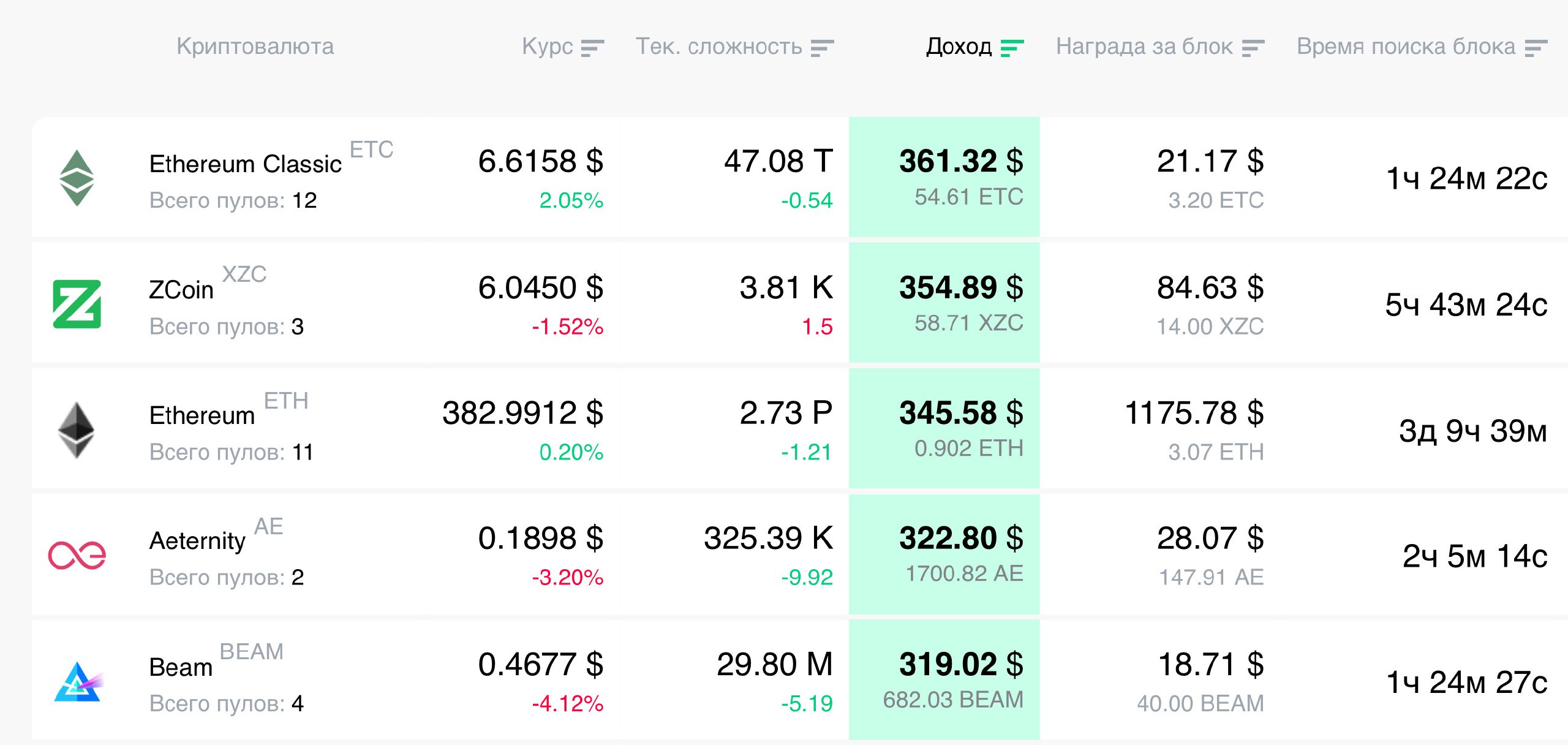Click Ethereum's 382.9912 $ price value
The image size is (1568, 745).
coord(522,413)
